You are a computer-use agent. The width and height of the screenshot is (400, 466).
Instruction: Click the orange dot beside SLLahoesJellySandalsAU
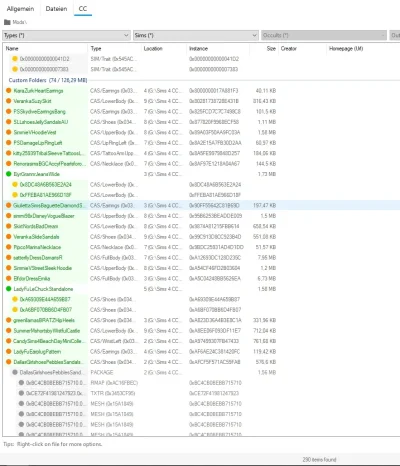click(x=9, y=122)
